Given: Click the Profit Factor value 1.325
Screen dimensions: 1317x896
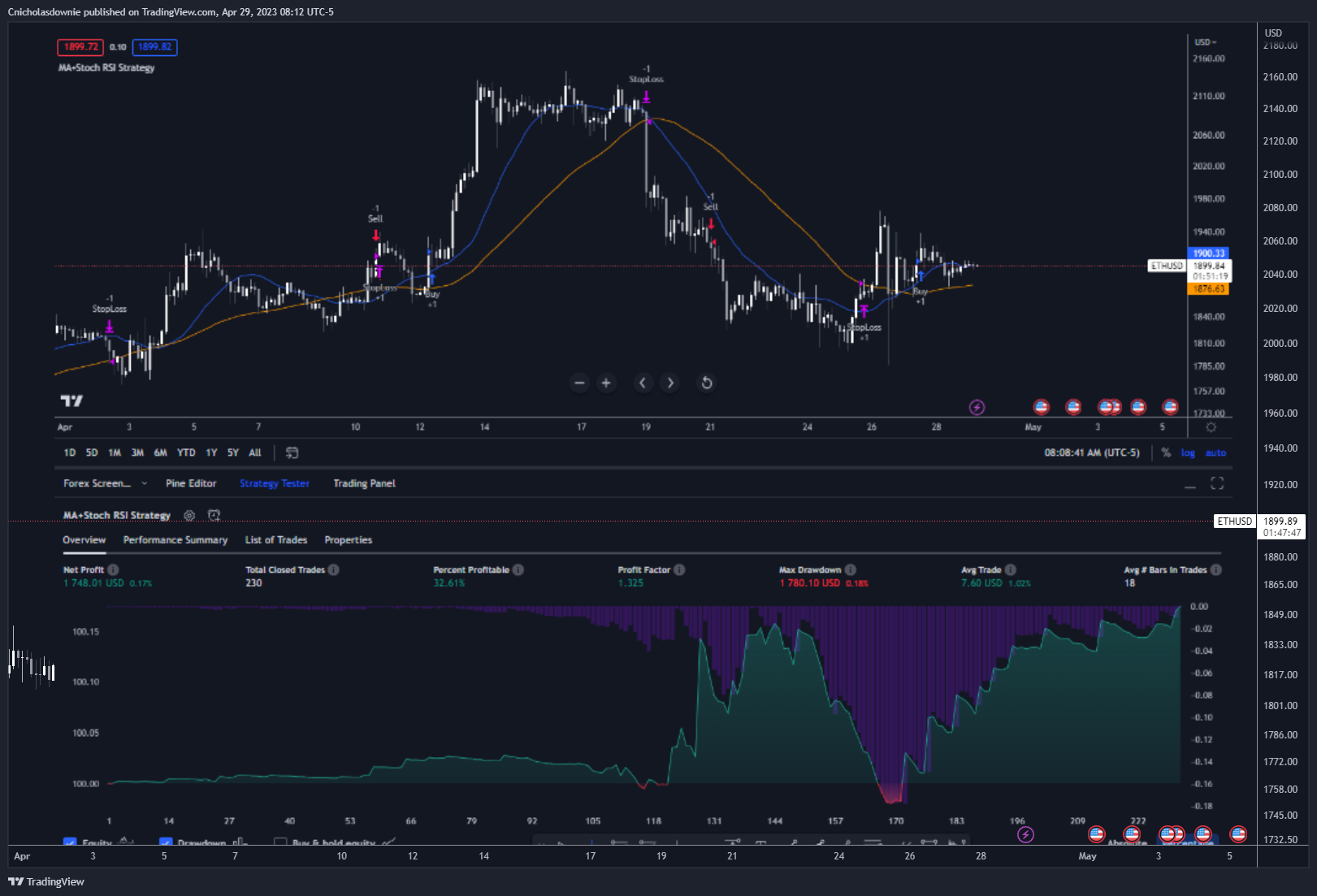Looking at the screenshot, I should point(630,583).
